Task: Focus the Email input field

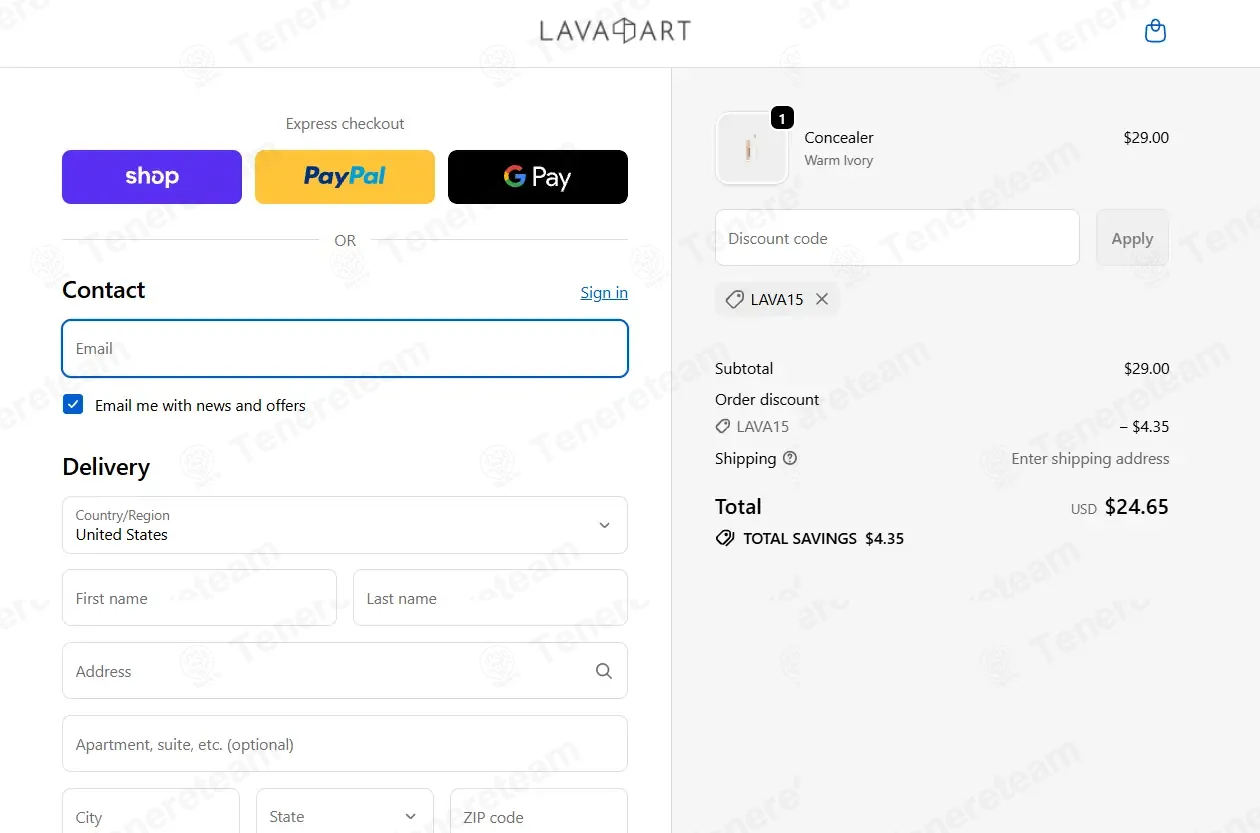Action: pos(345,348)
